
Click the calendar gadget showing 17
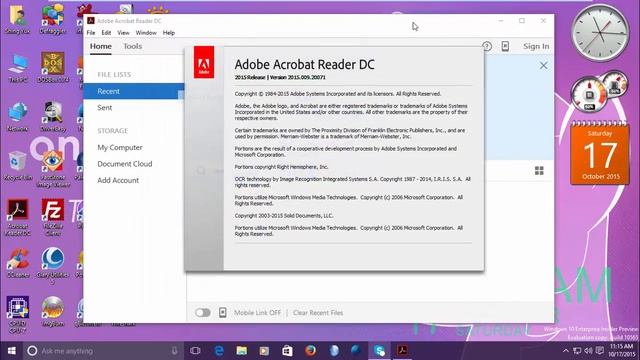600,153
